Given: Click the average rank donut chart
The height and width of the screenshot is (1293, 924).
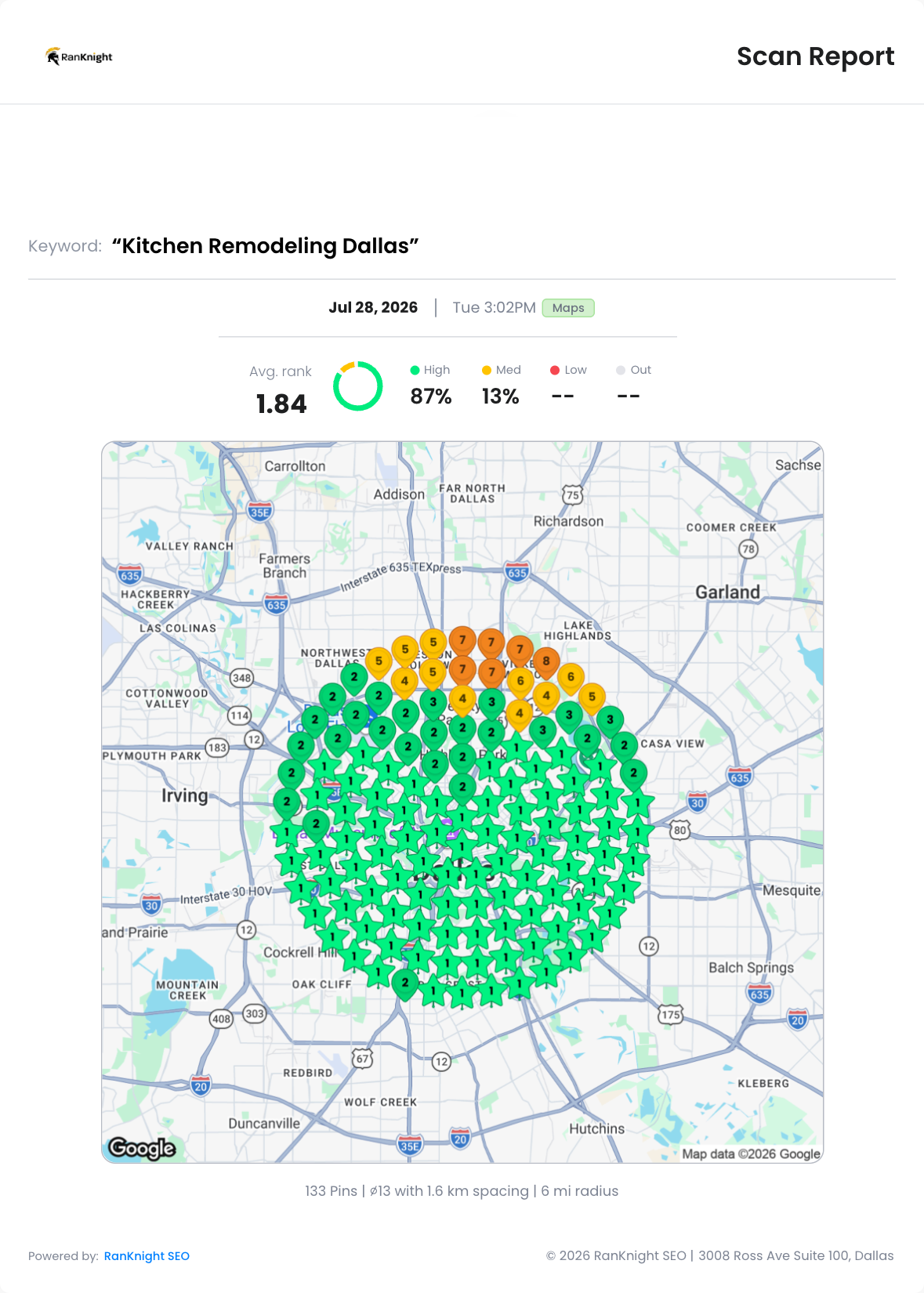Looking at the screenshot, I should [358, 386].
